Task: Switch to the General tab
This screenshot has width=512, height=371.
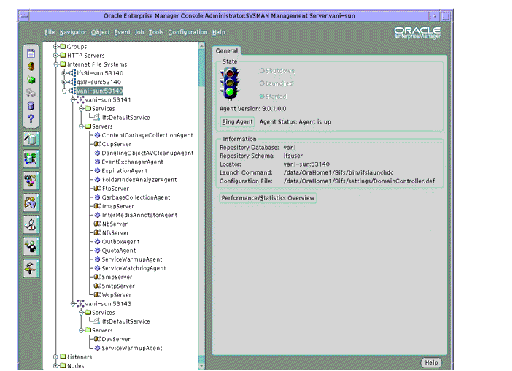Action: click(x=227, y=51)
